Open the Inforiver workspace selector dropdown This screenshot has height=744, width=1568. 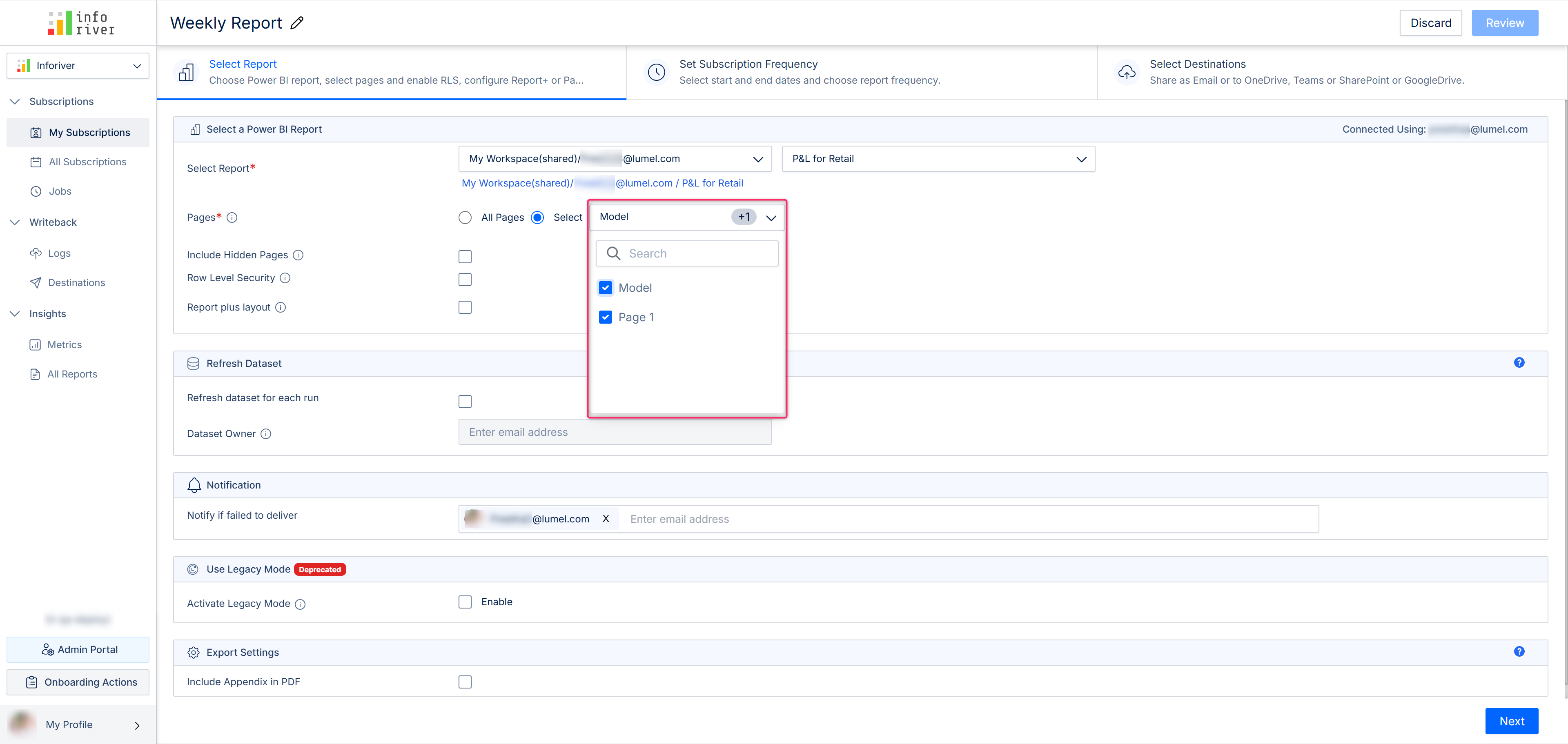pyautogui.click(x=78, y=66)
